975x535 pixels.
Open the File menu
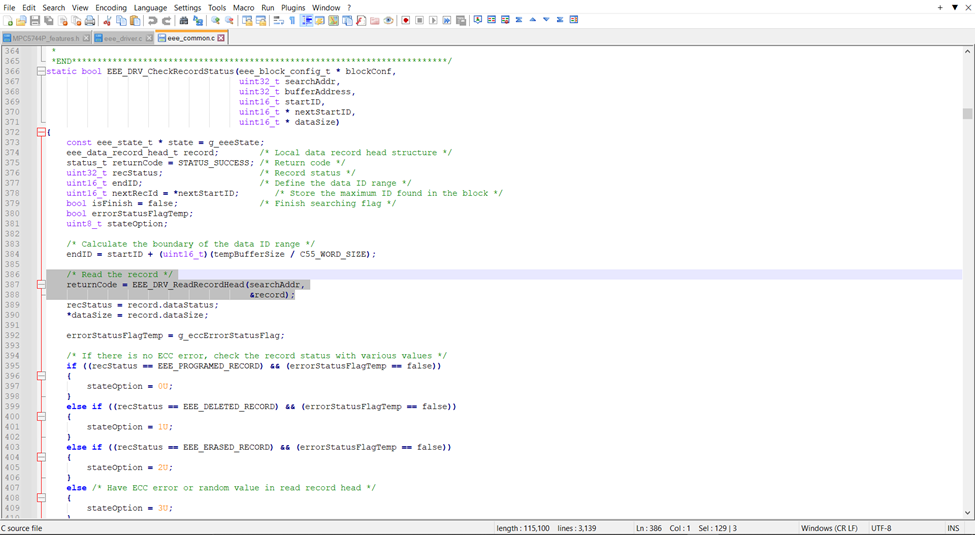(x=9, y=7)
